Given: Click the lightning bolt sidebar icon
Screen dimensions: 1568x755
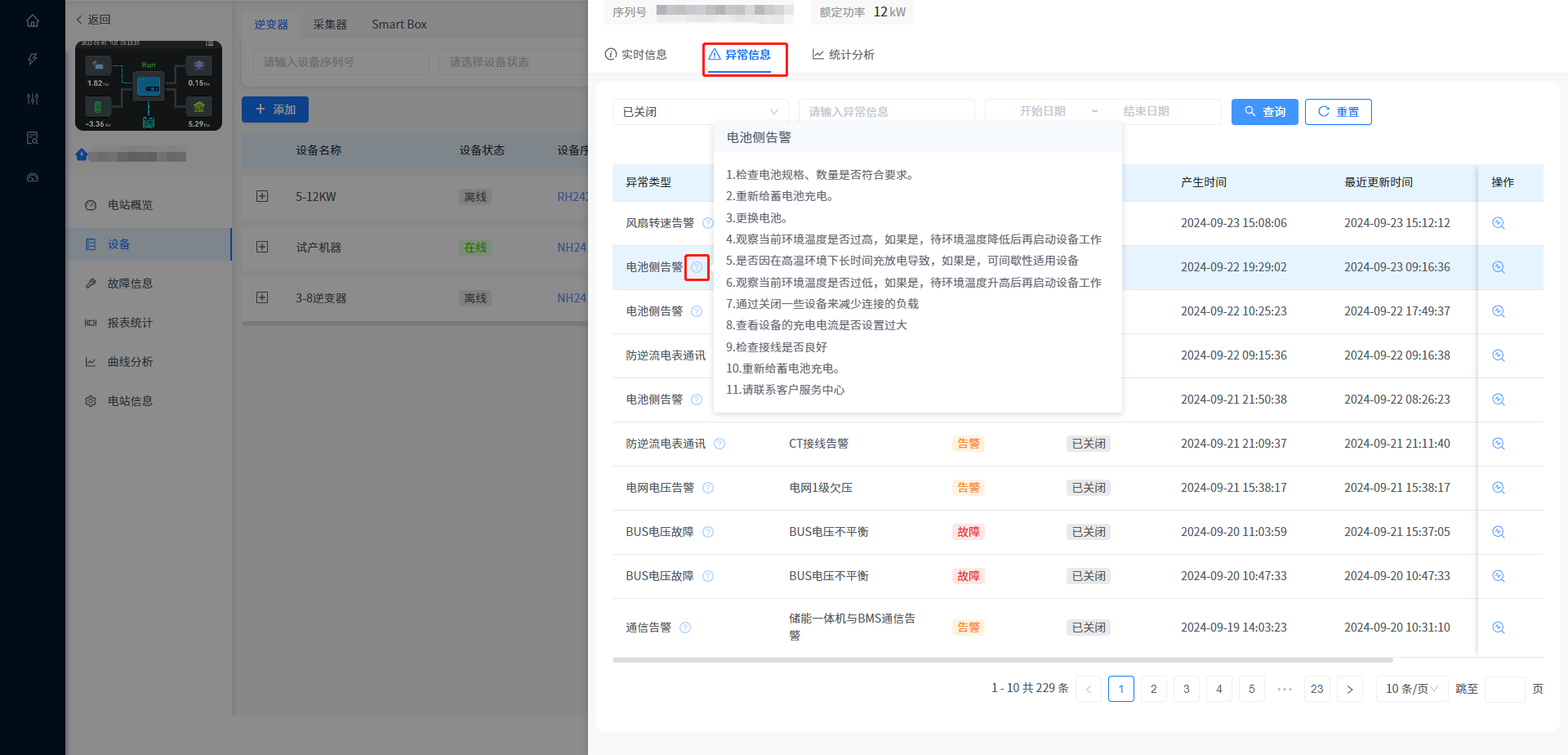Looking at the screenshot, I should pyautogui.click(x=33, y=60).
